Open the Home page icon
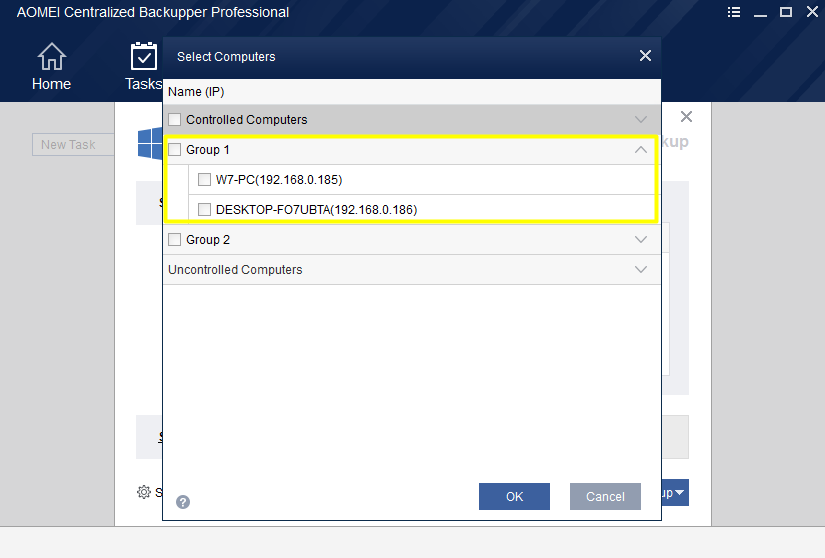Image resolution: width=825 pixels, height=558 pixels. tap(52, 56)
